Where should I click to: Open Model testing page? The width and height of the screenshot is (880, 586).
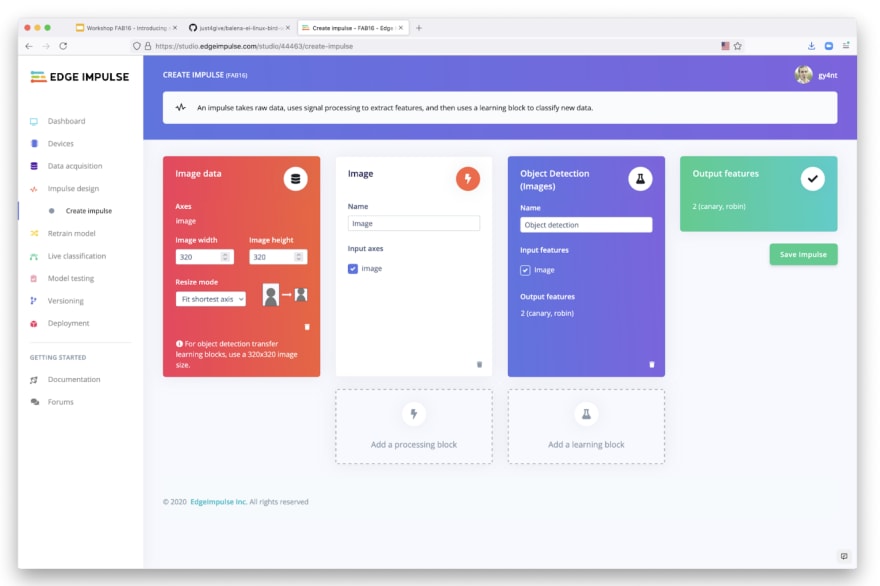click(71, 278)
